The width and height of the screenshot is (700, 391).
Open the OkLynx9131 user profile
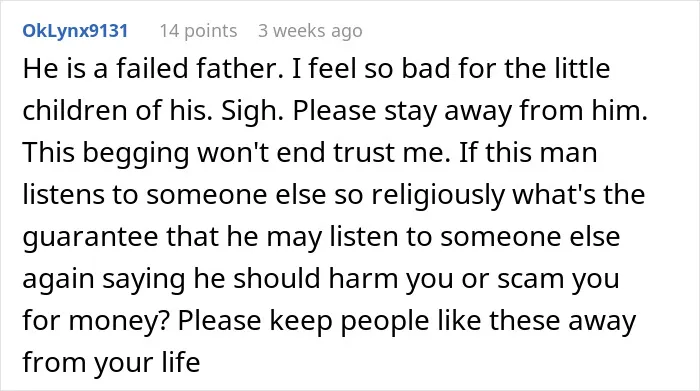tap(75, 31)
